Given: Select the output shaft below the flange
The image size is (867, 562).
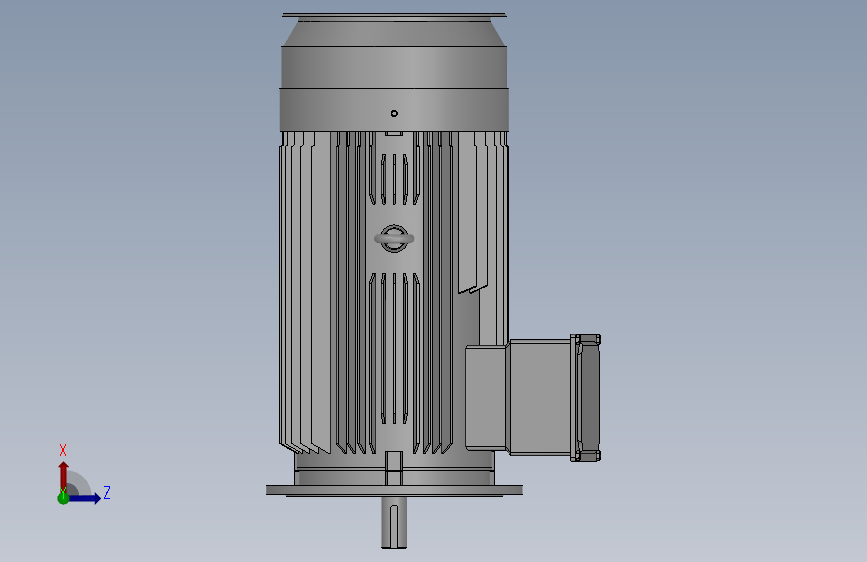Looking at the screenshot, I should click(394, 522).
